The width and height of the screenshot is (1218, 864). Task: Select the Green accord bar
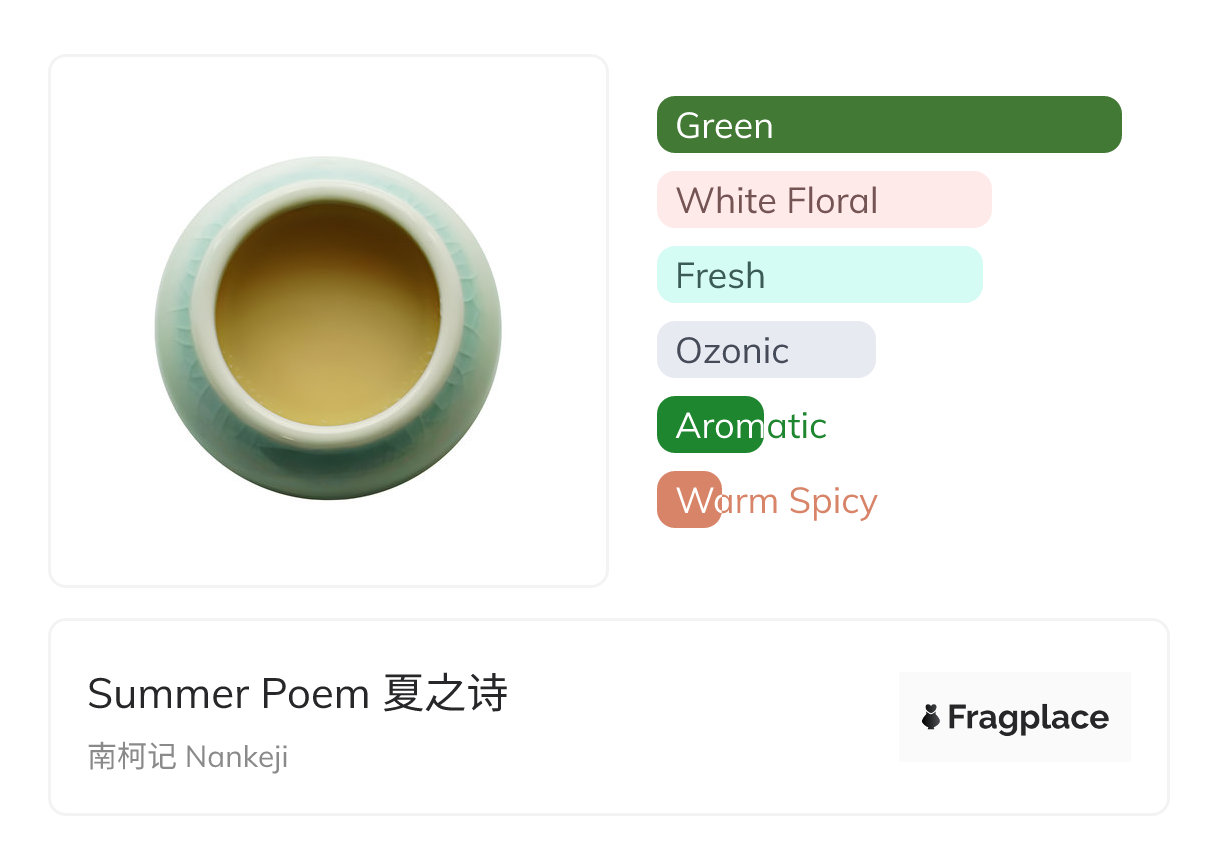(889, 125)
